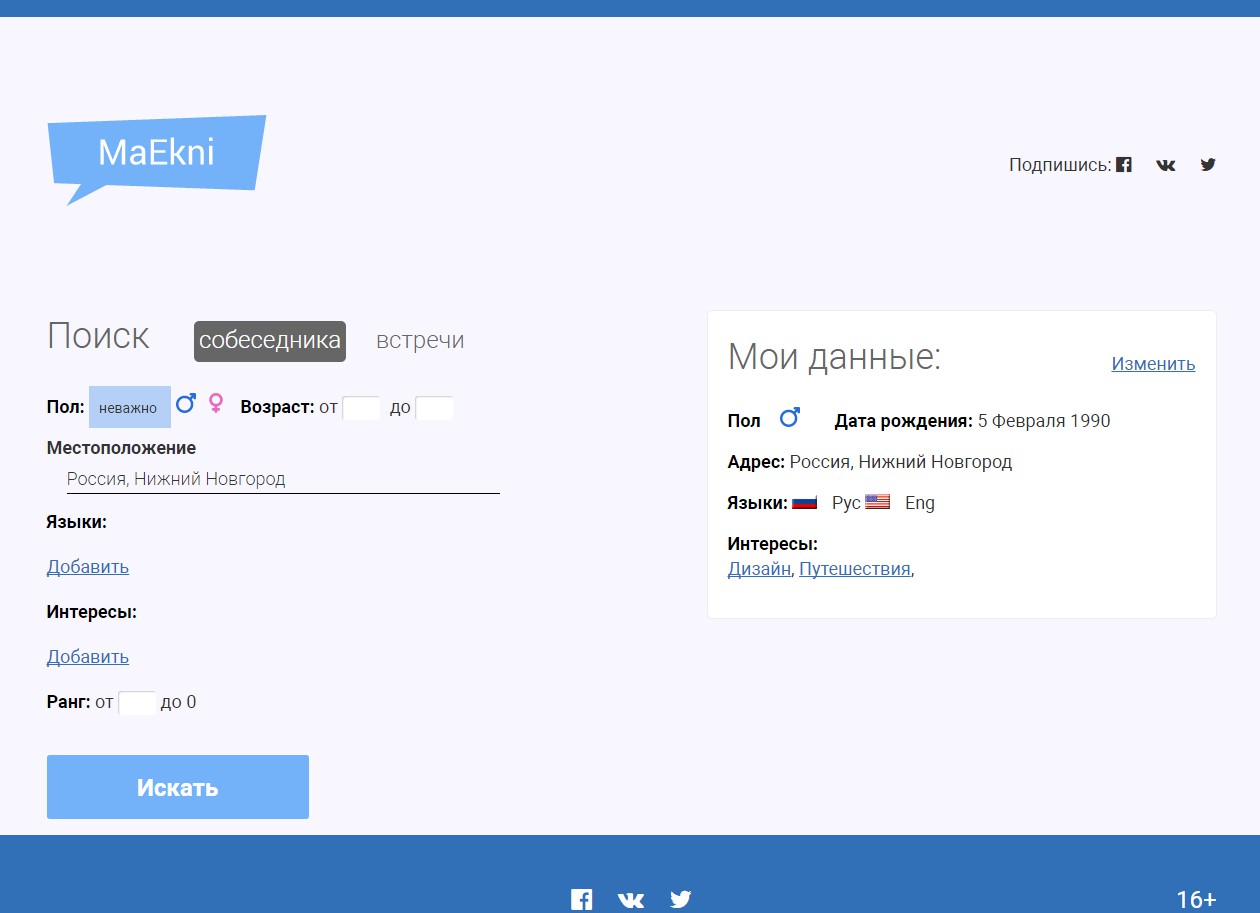Click the Поиск heading text
The image size is (1260, 913).
[x=98, y=336]
